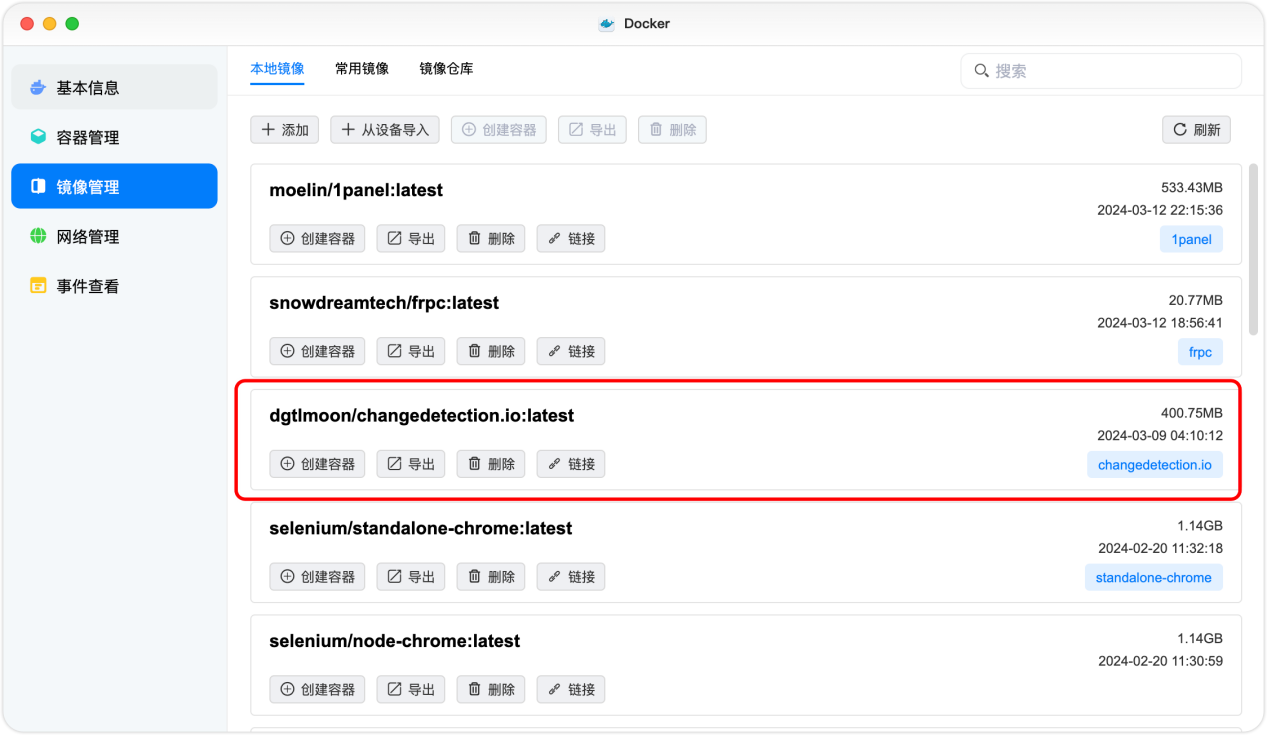Click the 添加 button above the image list
This screenshot has width=1267, height=735.
(x=284, y=129)
